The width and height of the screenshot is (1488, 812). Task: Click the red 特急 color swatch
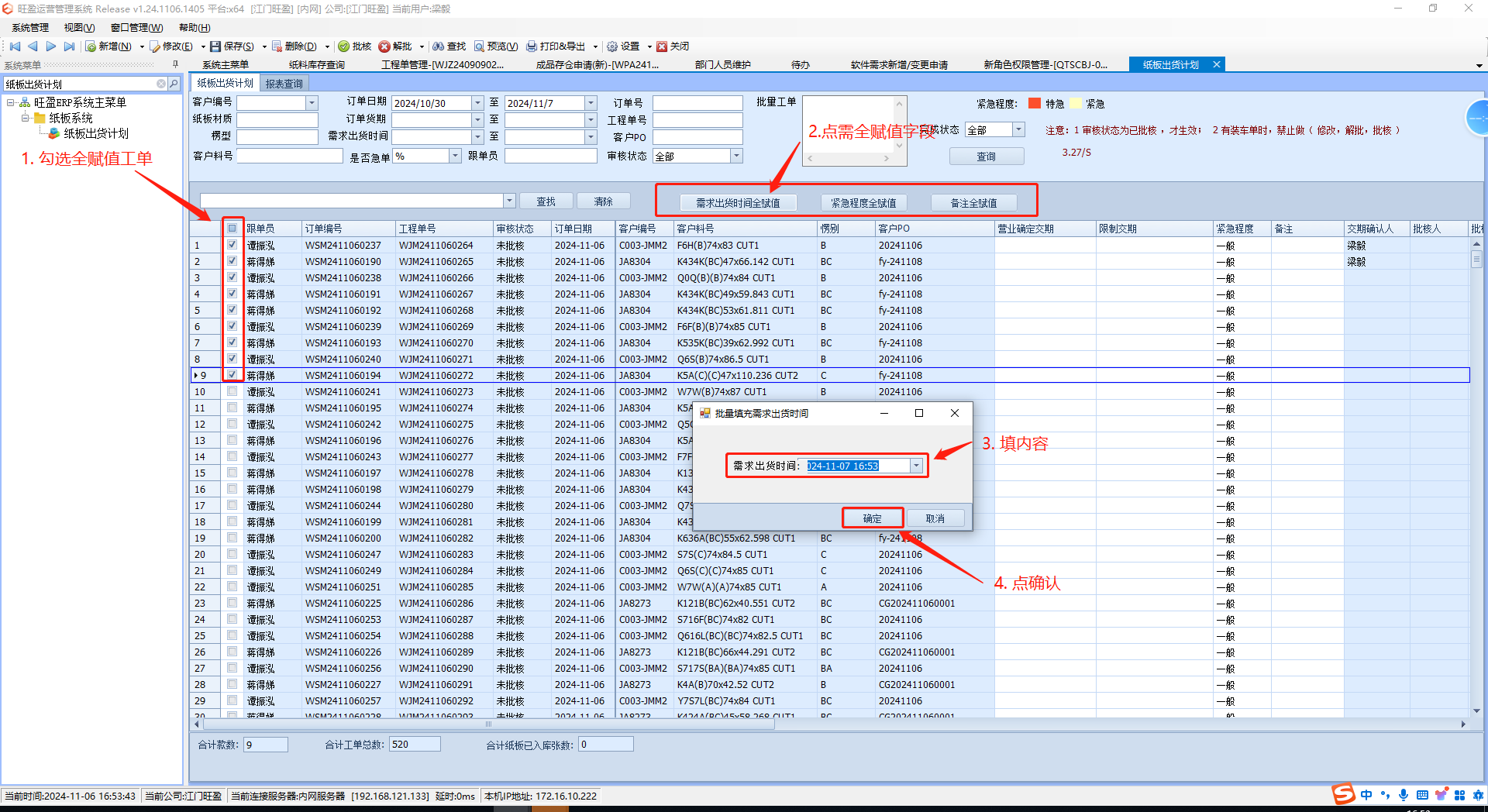1035,103
